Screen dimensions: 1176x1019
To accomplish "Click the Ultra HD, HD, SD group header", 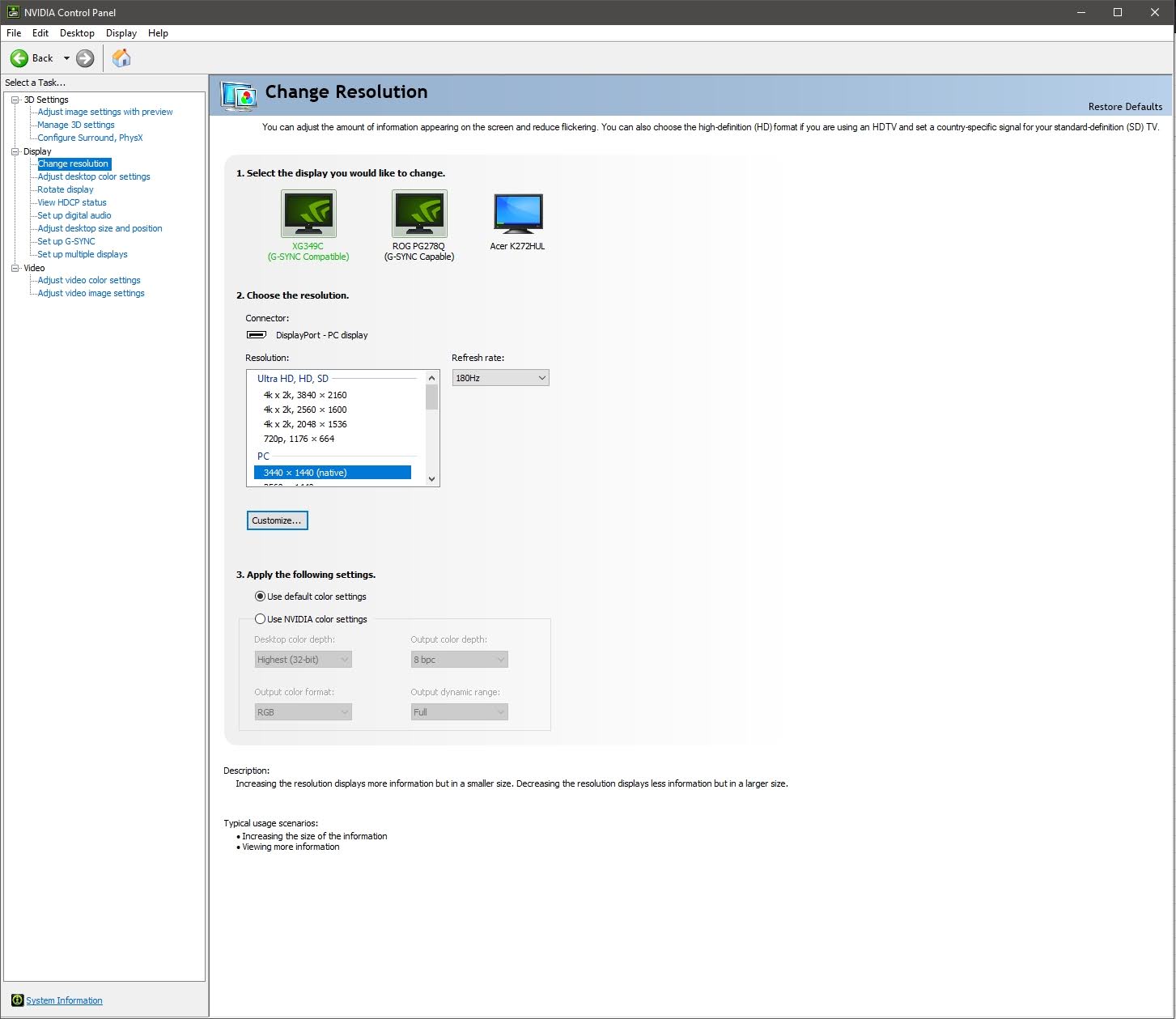I will (x=293, y=379).
